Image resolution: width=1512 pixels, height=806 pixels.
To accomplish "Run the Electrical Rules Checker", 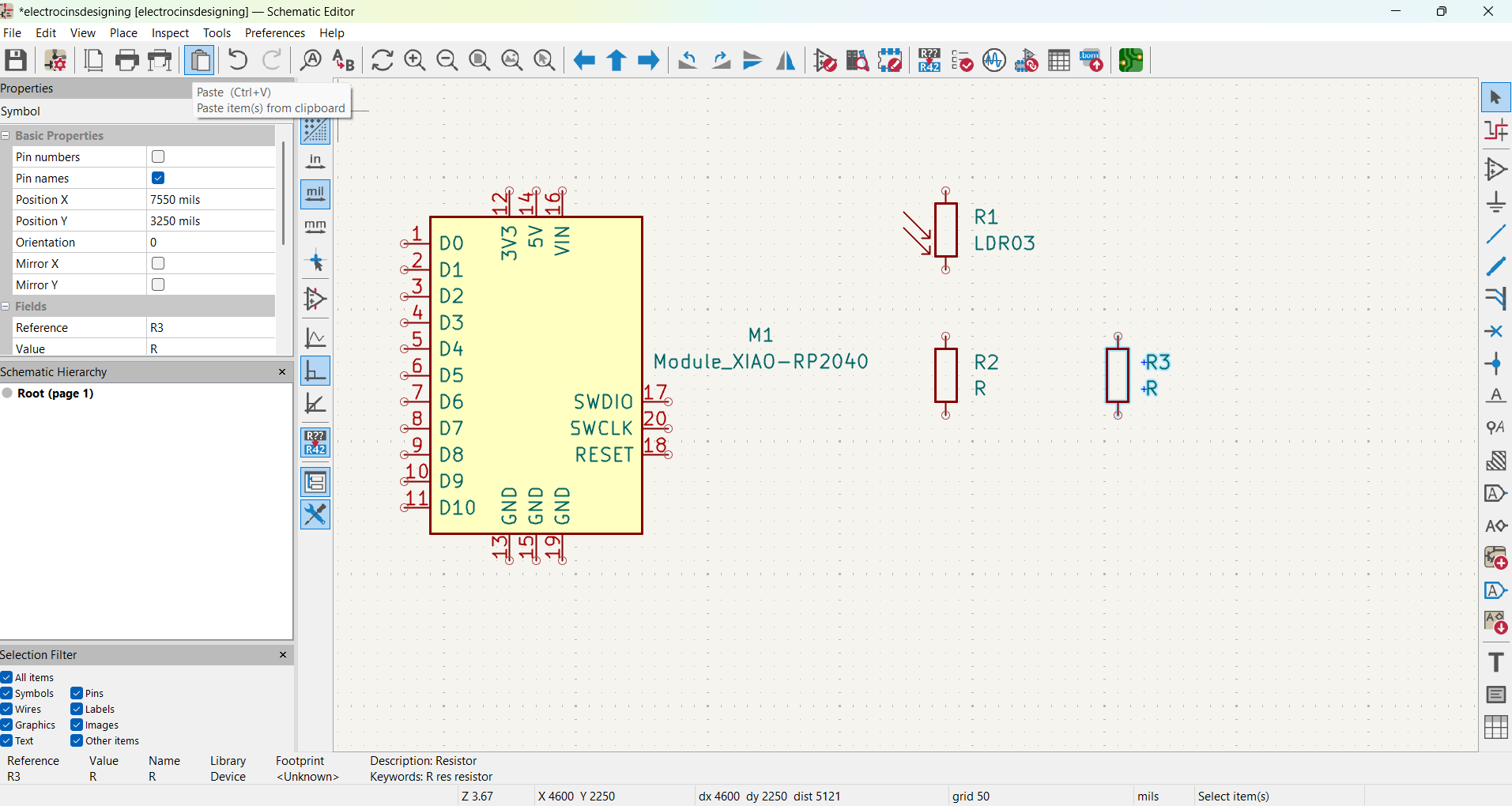I will pyautogui.click(x=962, y=60).
